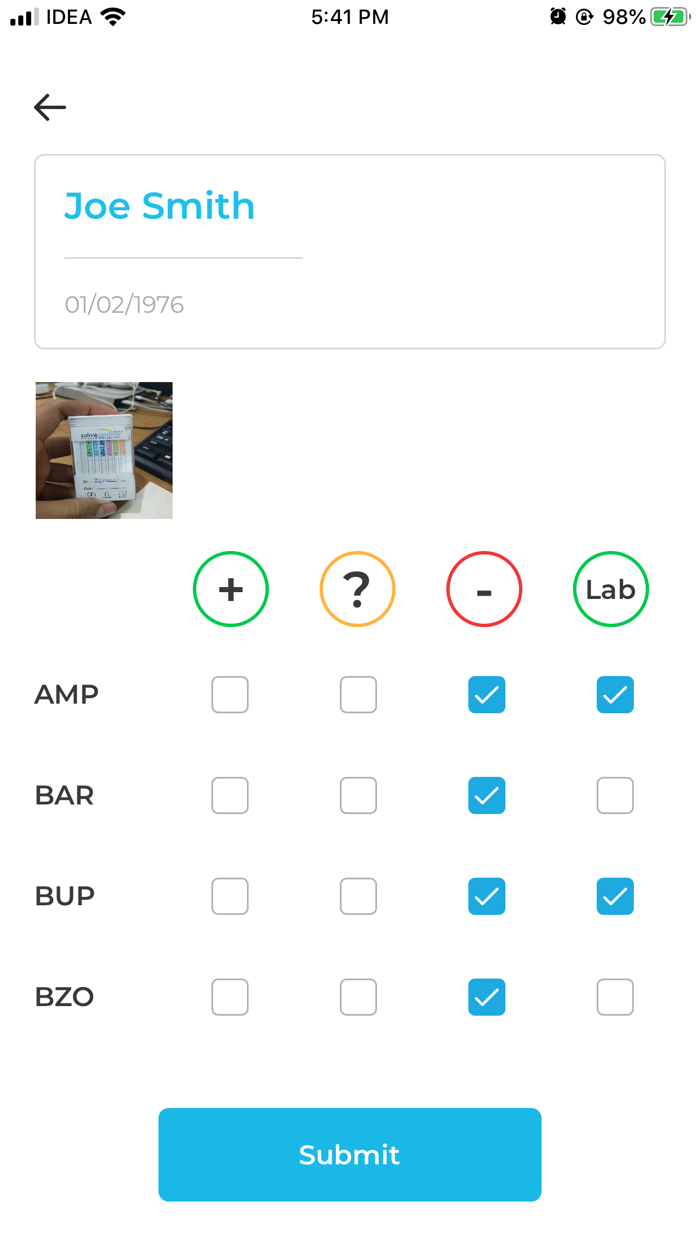
Task: Uncheck the negative result for BAR
Action: [486, 795]
